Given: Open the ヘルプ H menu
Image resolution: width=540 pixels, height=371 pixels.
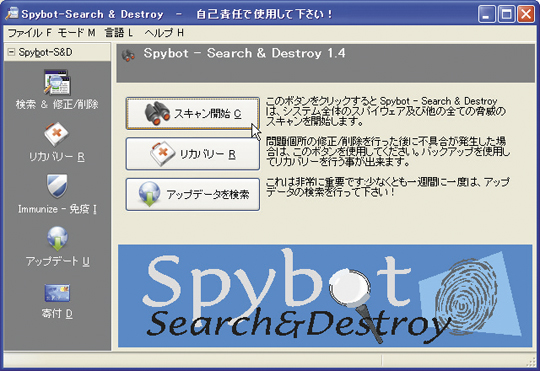Looking at the screenshot, I should (164, 33).
